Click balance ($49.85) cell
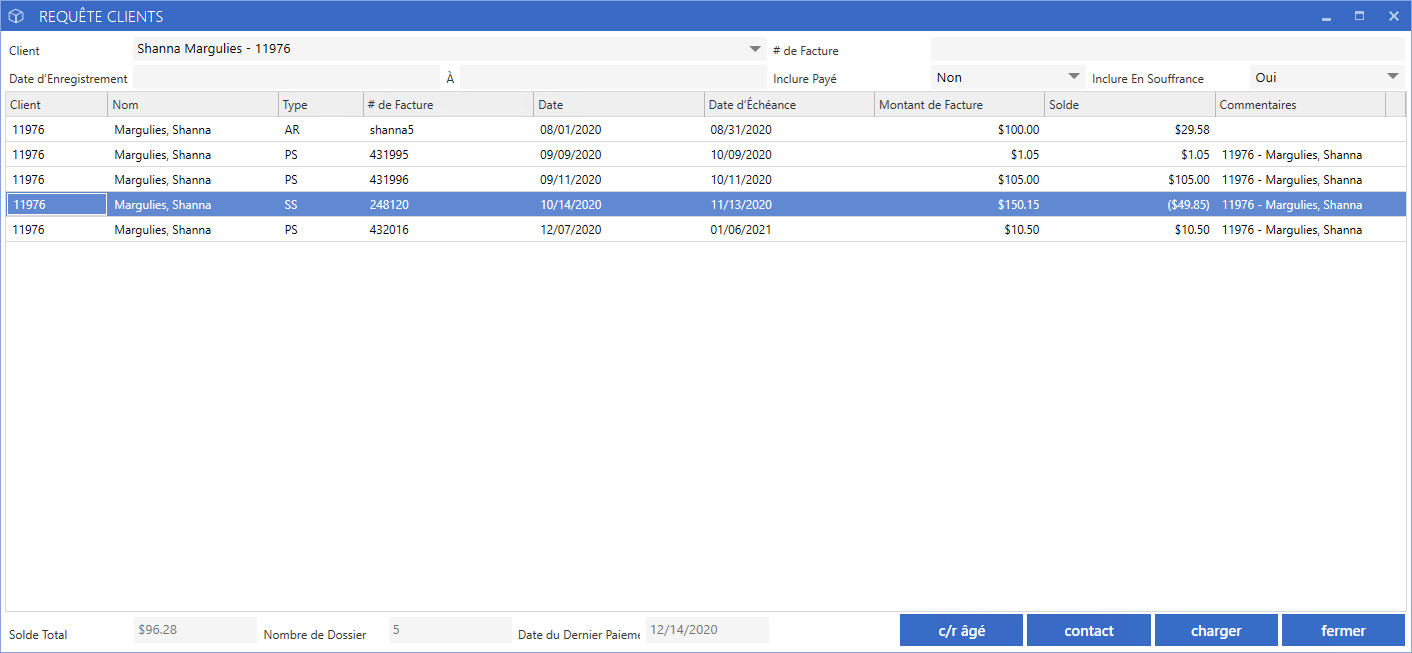1412x653 pixels. (x=1130, y=205)
